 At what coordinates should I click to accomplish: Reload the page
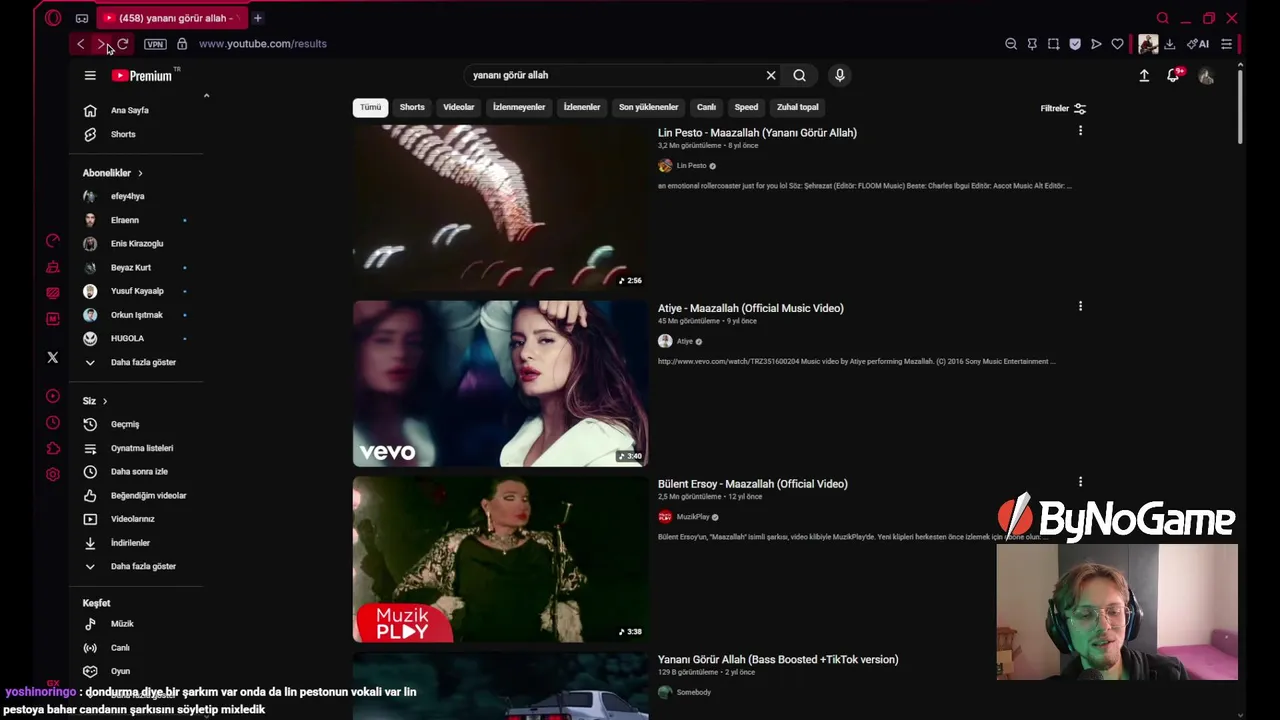pos(122,44)
